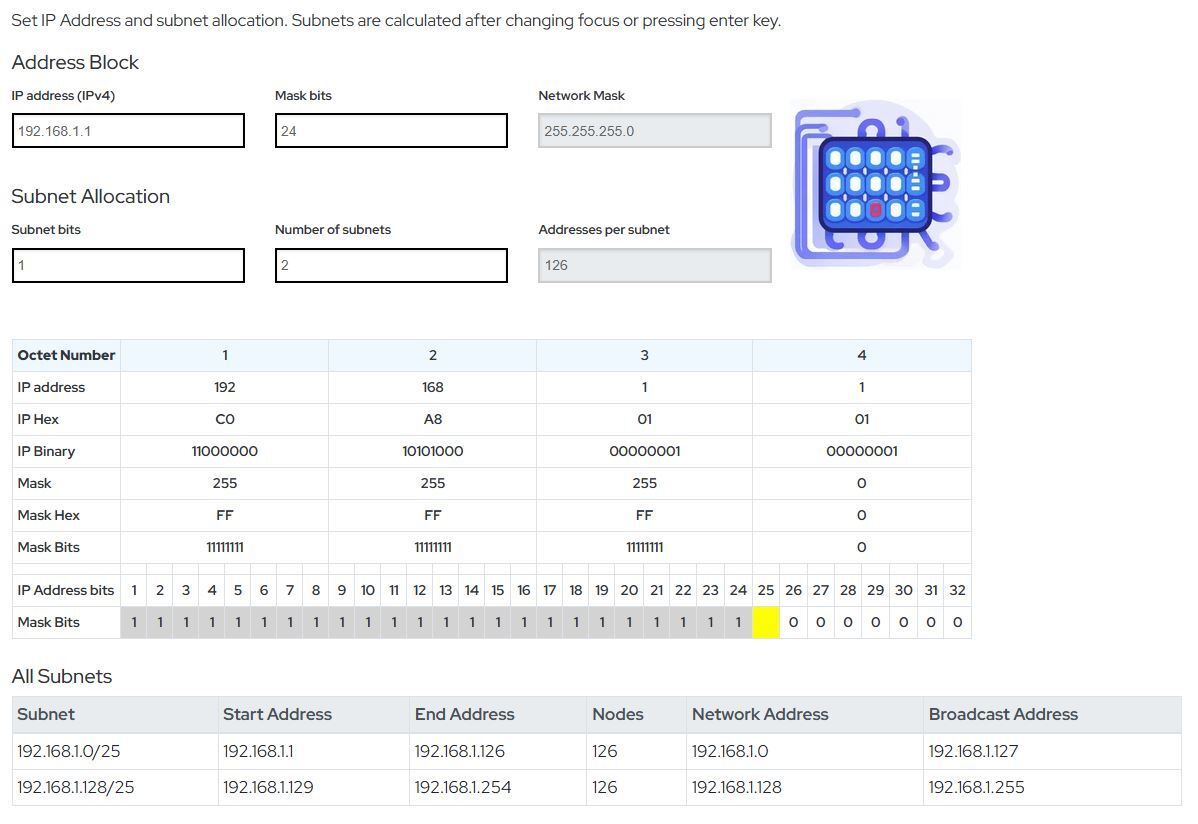The image size is (1198, 824).
Task: Select subnet 192.168.1.128/25 cell
Action: pos(115,787)
